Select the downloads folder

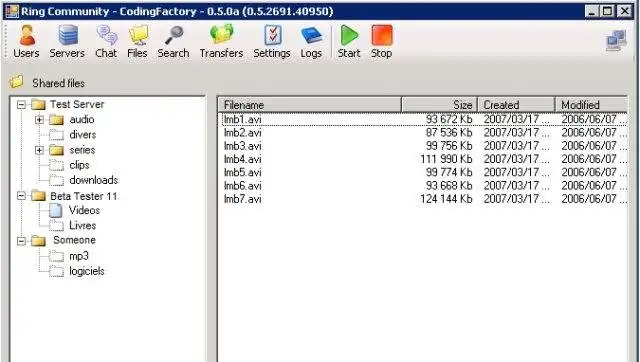[93, 180]
